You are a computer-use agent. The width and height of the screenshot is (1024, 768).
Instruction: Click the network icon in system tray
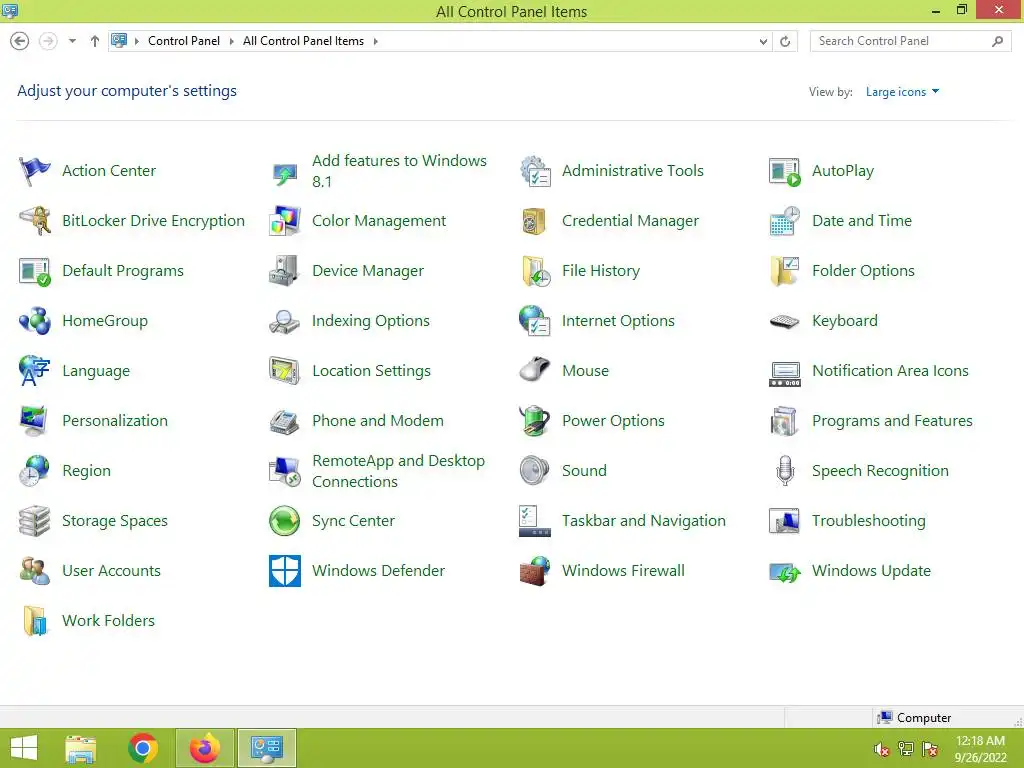coord(905,749)
